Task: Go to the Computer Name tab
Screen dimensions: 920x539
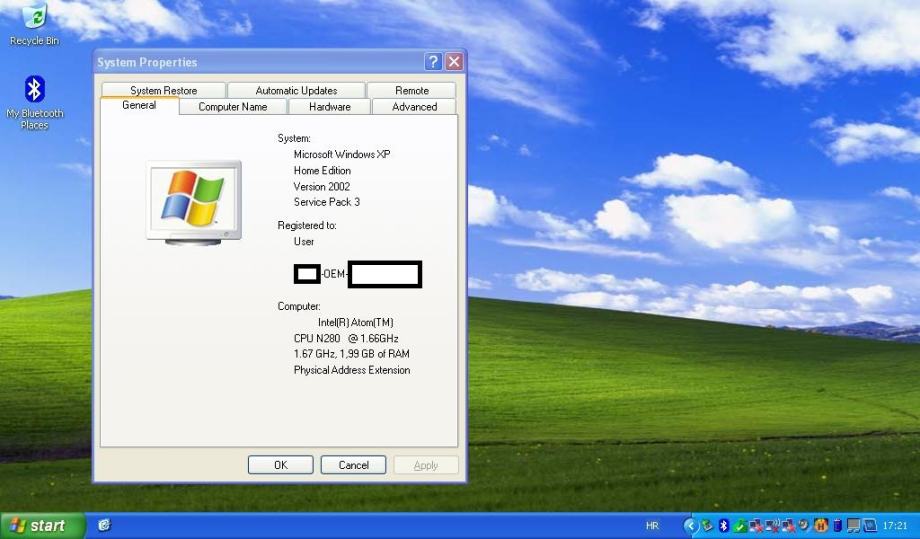Action: [233, 107]
